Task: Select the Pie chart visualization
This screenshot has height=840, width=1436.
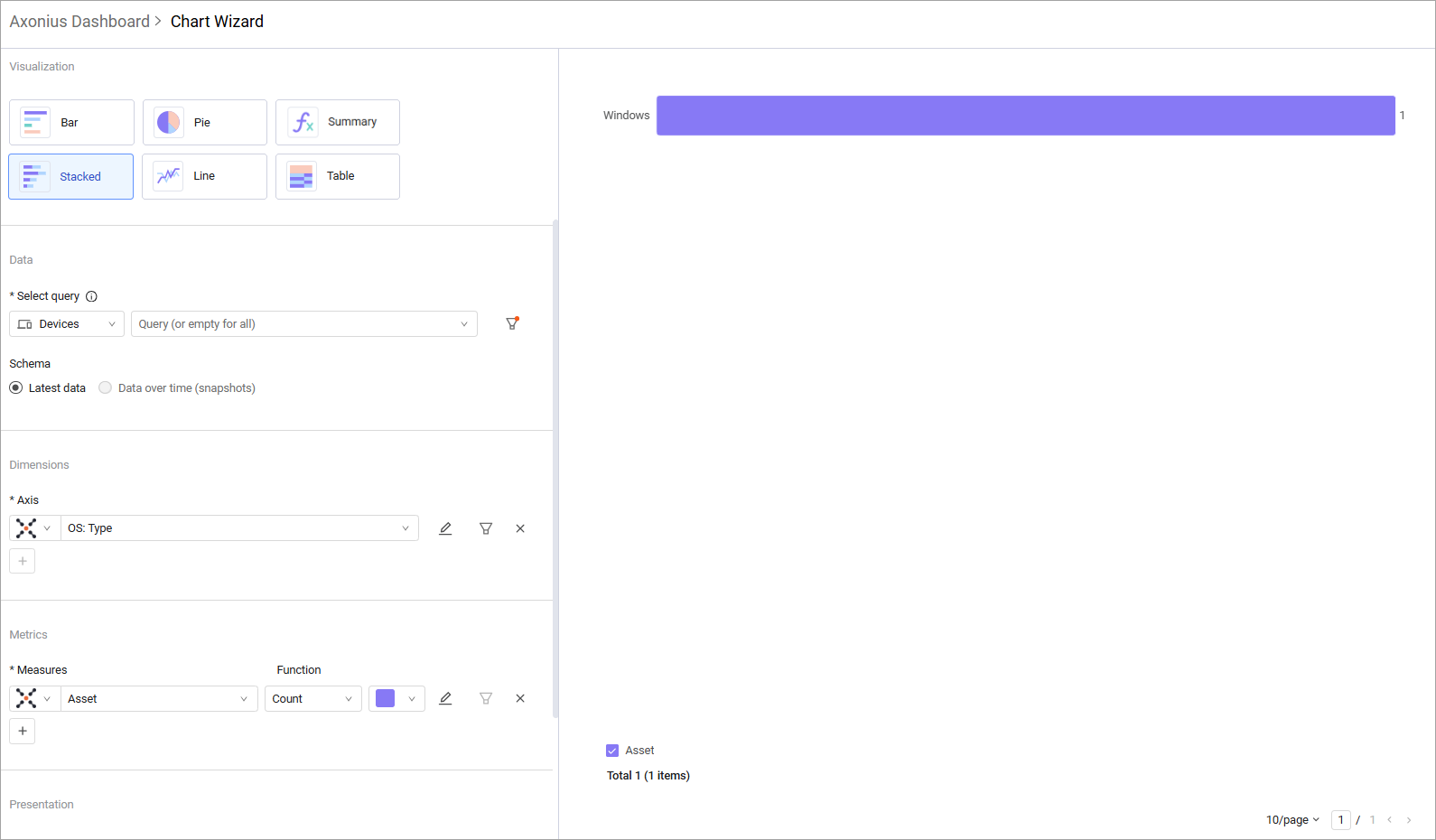Action: coord(204,122)
